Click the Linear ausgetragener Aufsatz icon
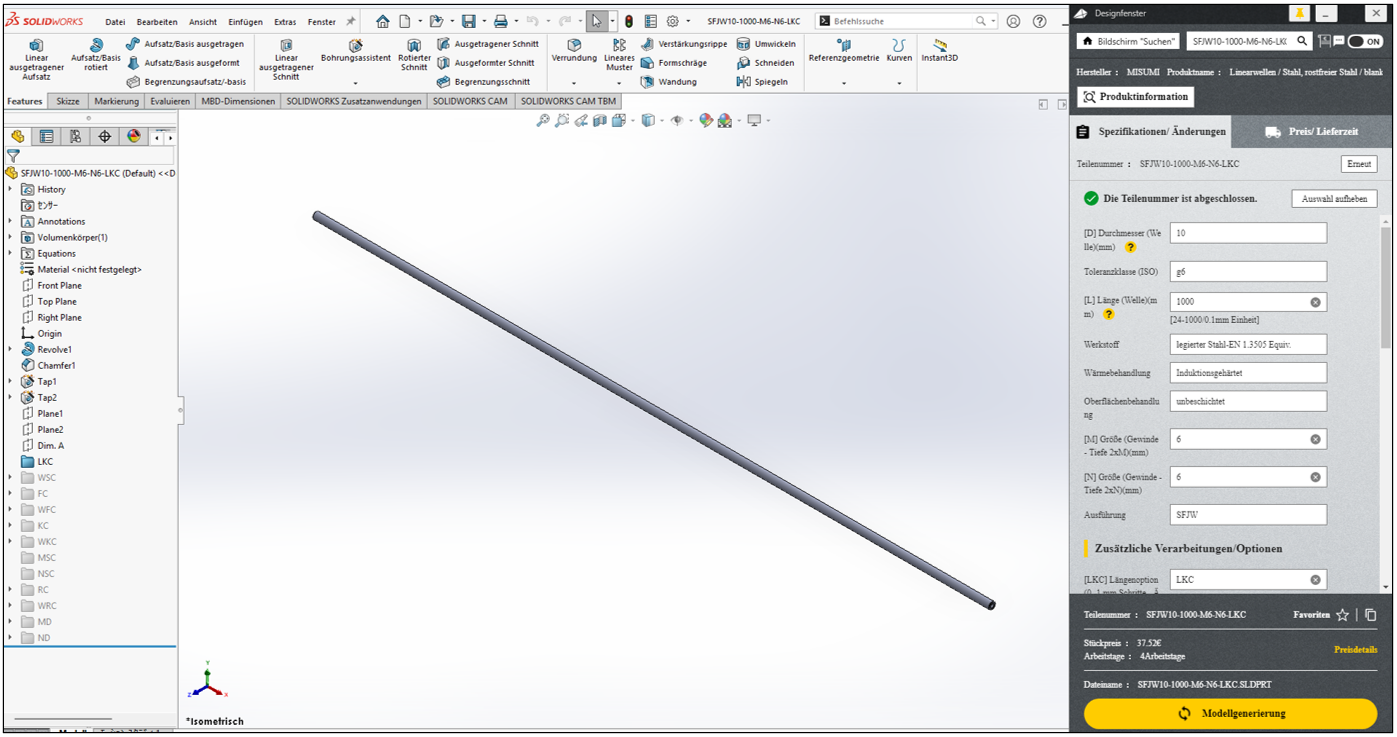This screenshot has width=1397, height=737. 36,45
